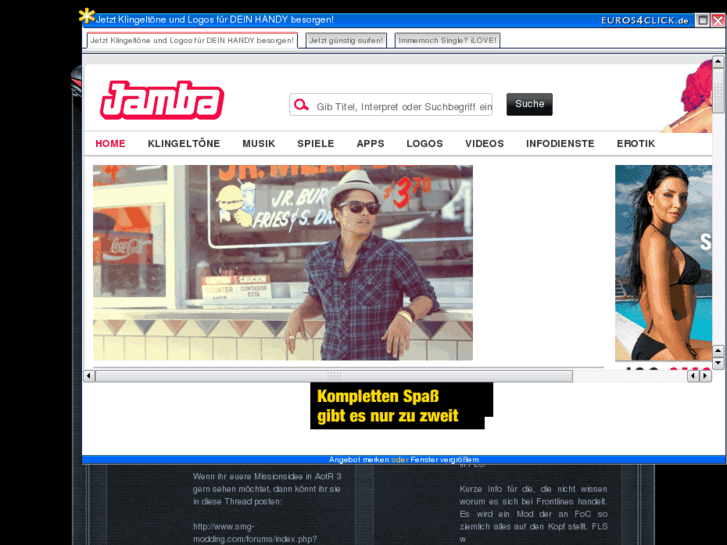
Task: Select HOME in the Jamba navigation
Action: point(110,144)
